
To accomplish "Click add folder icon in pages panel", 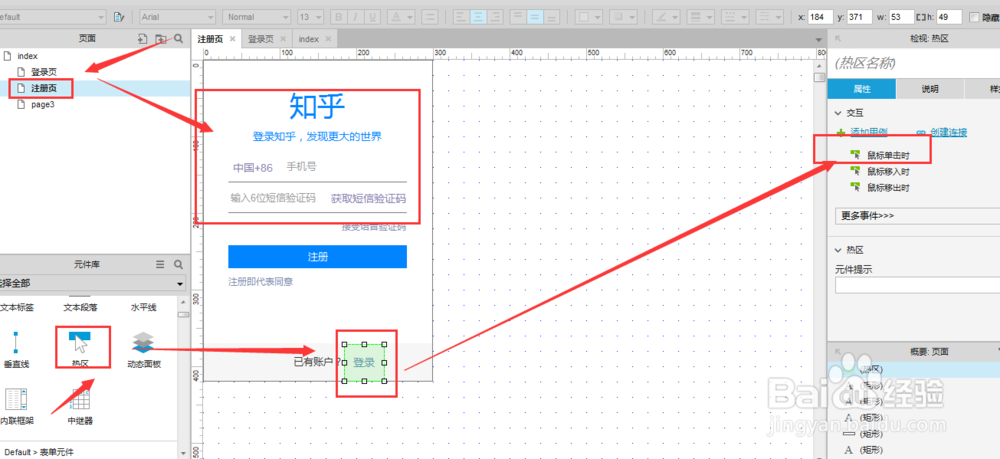I will point(161,39).
